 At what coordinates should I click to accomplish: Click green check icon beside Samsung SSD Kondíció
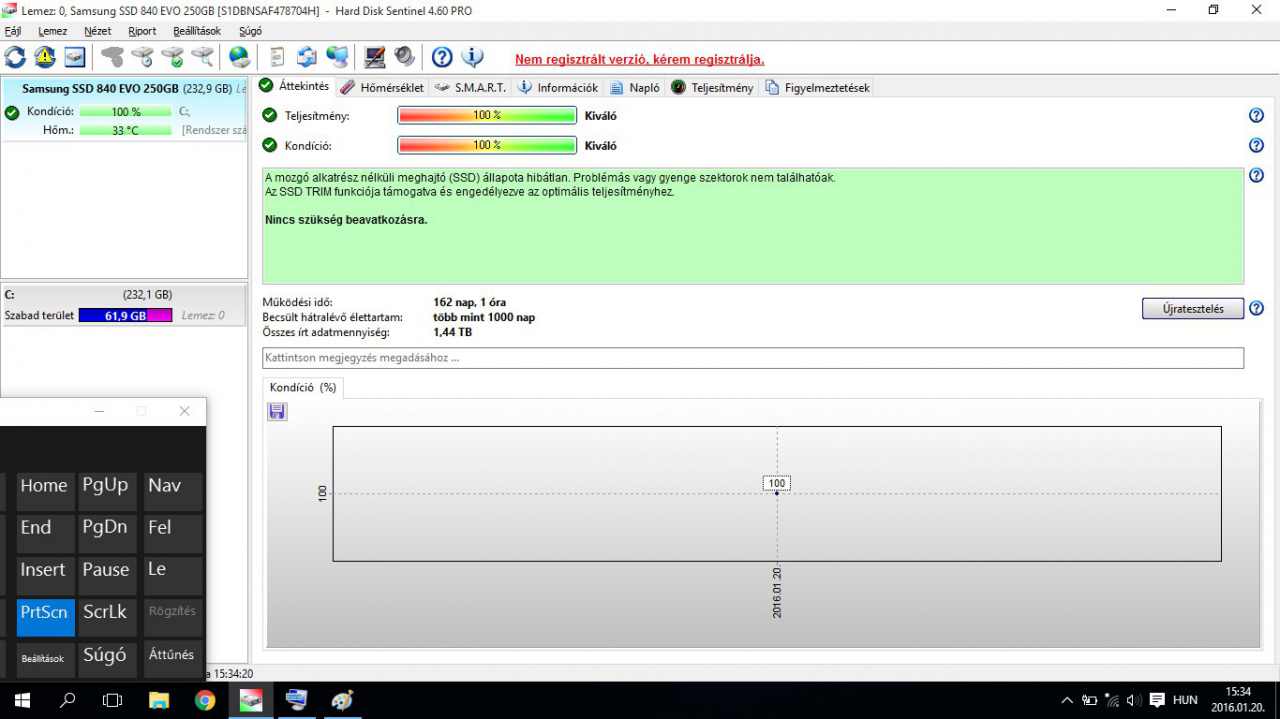coord(12,113)
